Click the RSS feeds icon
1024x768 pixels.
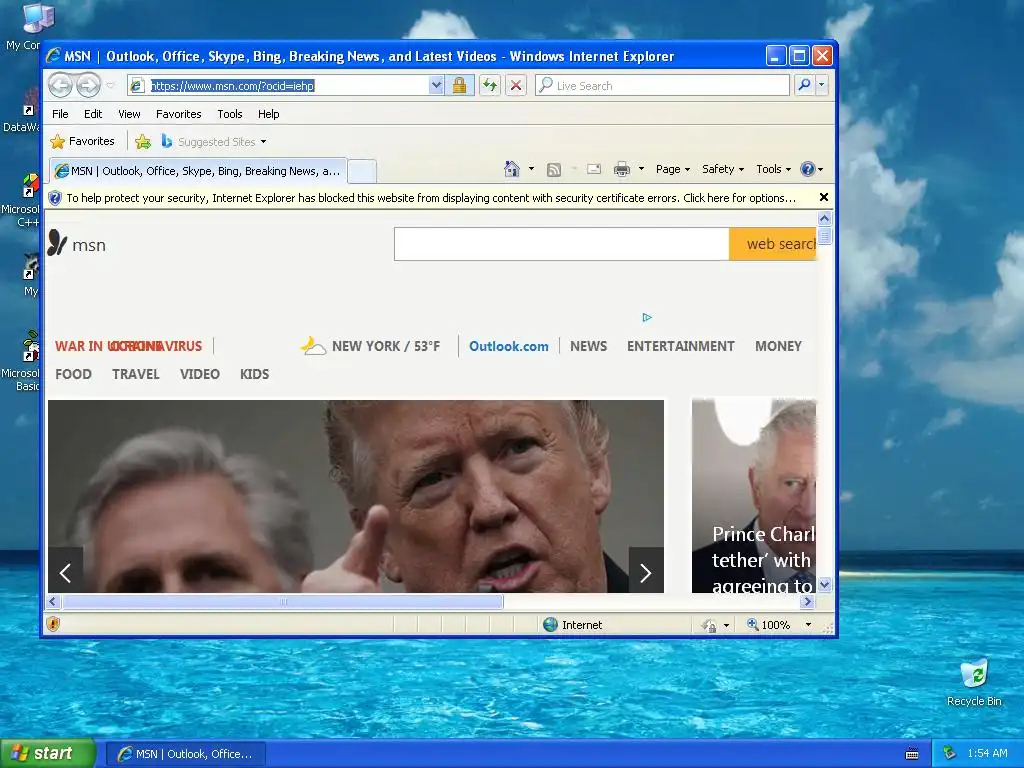click(x=554, y=170)
